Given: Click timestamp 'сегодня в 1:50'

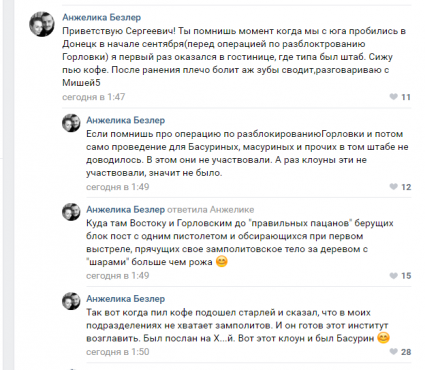Looking at the screenshot, I should [x=118, y=352].
